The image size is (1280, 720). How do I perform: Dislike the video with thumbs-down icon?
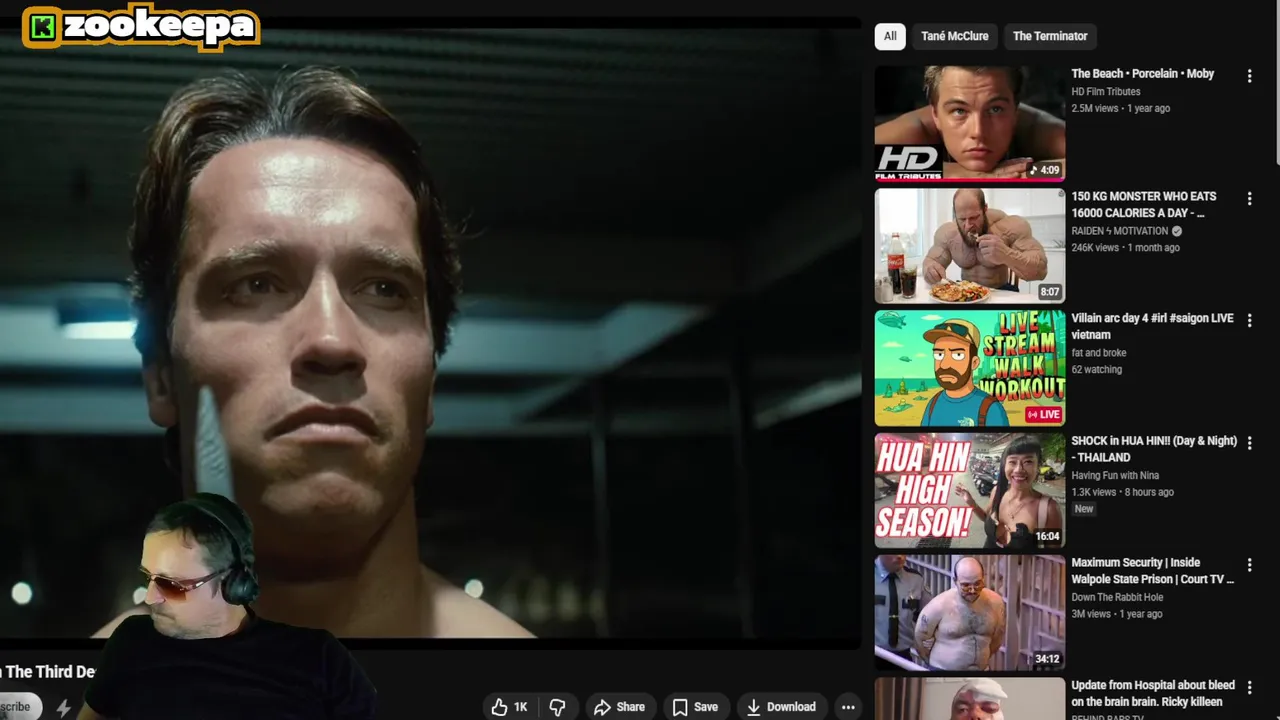tap(558, 707)
